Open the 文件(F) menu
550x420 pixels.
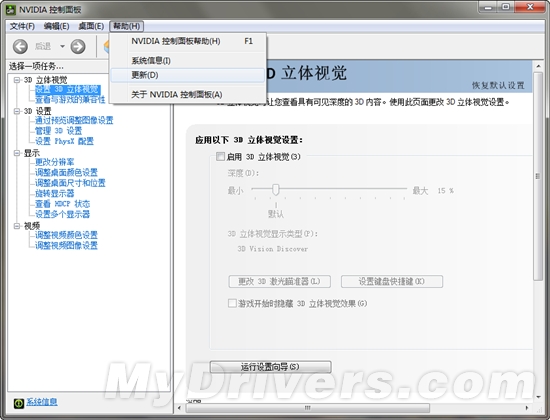[22, 26]
